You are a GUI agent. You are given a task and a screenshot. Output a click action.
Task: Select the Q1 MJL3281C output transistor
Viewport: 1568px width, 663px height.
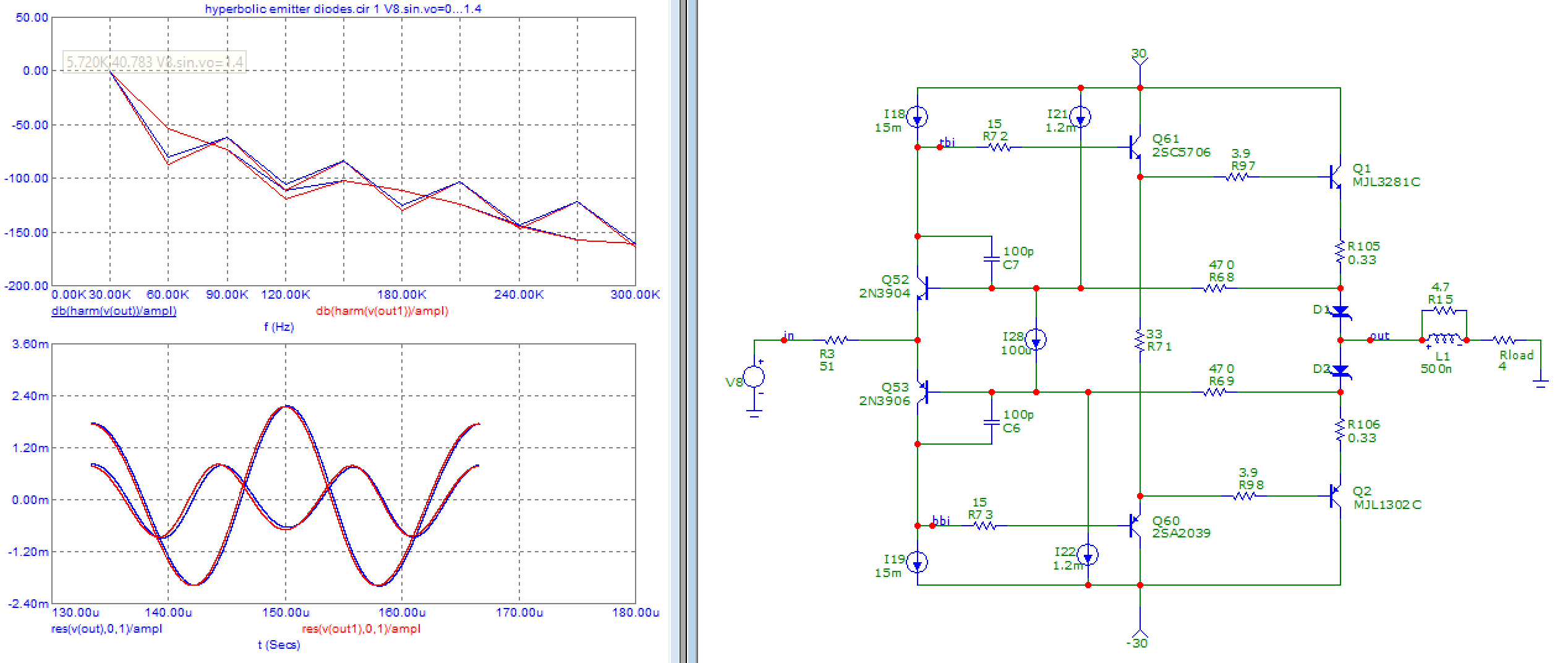(1336, 177)
